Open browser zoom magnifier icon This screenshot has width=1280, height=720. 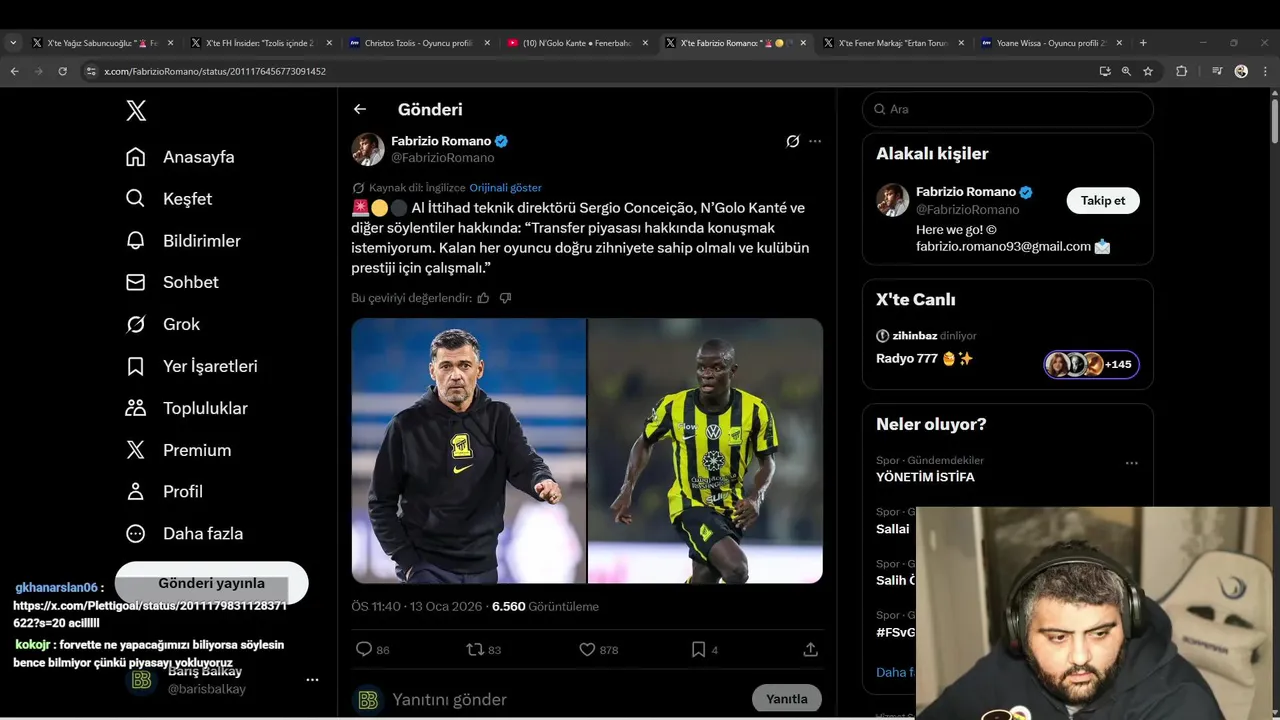1126,71
